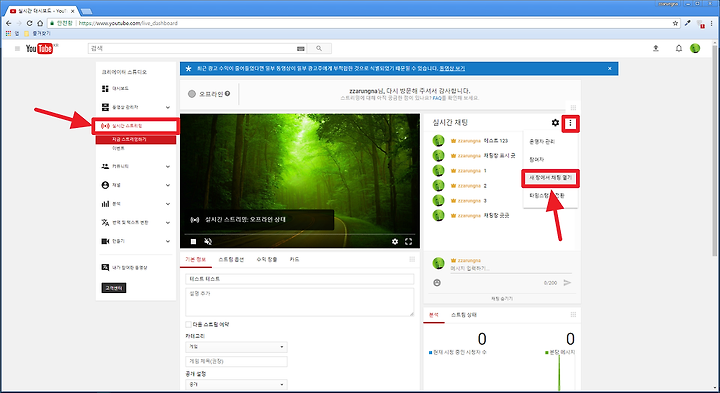Switch to the Cards (카드) tab
Viewport: 720px width, 393px height.
click(294, 259)
